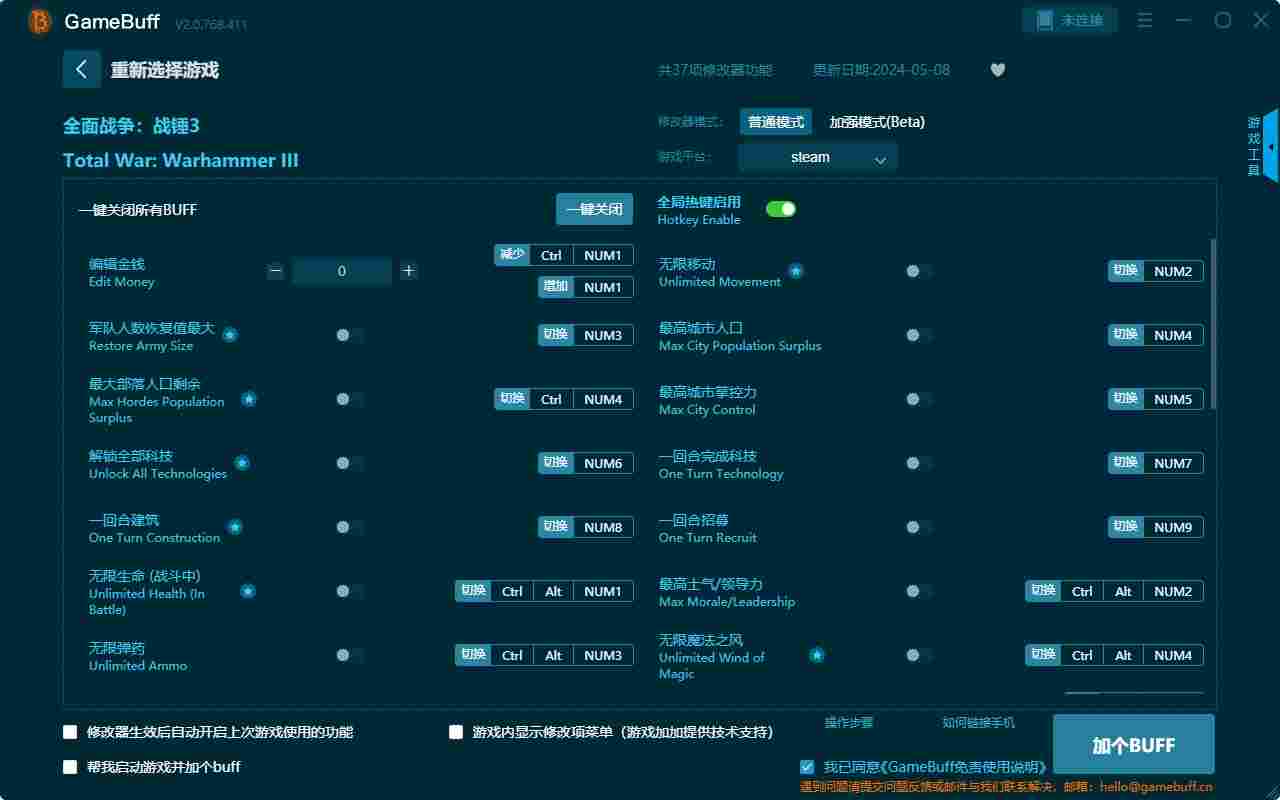This screenshot has width=1280, height=800.
Task: Click NUM3 hotkey for Restore Army Size
Action: pyautogui.click(x=603, y=335)
